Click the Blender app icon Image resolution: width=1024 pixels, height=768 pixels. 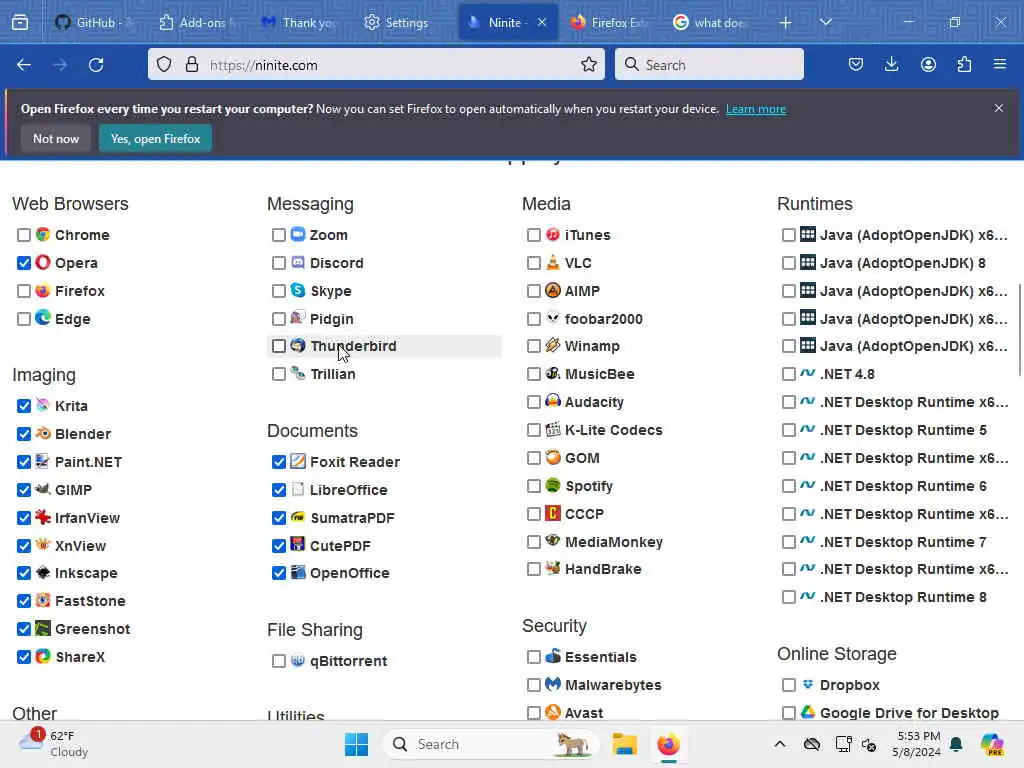coord(43,433)
